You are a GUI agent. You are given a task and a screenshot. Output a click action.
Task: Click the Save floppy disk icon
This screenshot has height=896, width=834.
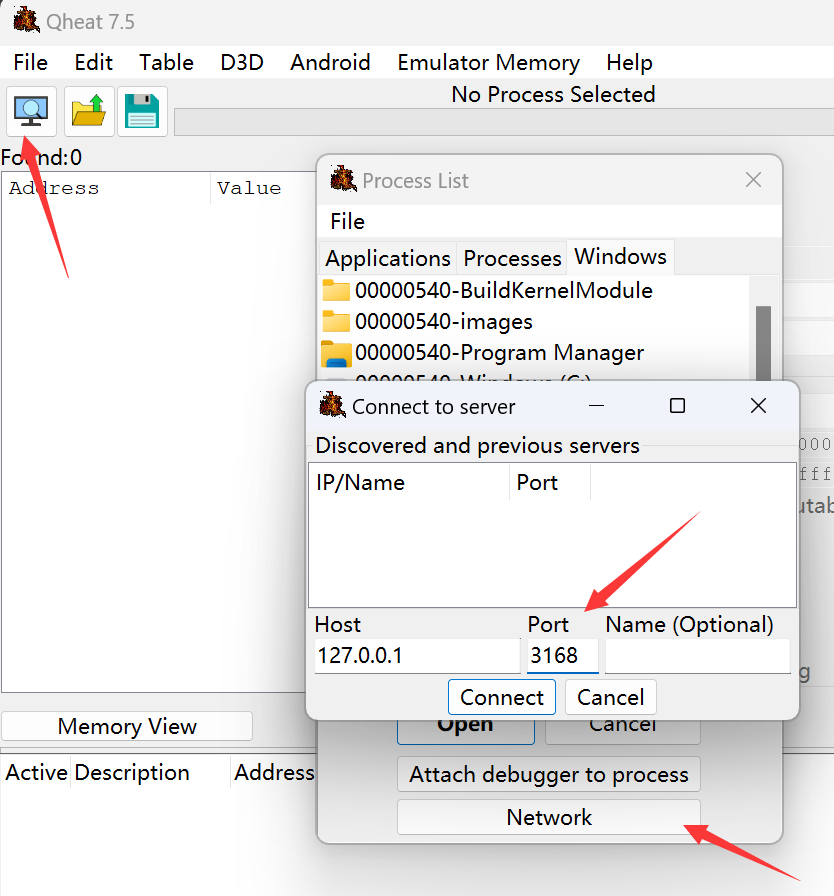click(x=142, y=111)
